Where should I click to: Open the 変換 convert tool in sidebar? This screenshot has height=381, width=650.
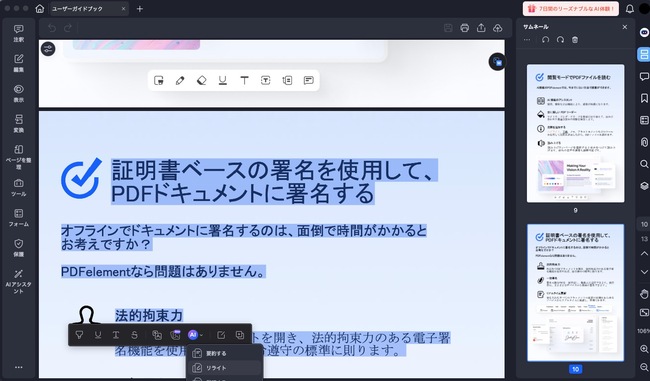click(19, 124)
